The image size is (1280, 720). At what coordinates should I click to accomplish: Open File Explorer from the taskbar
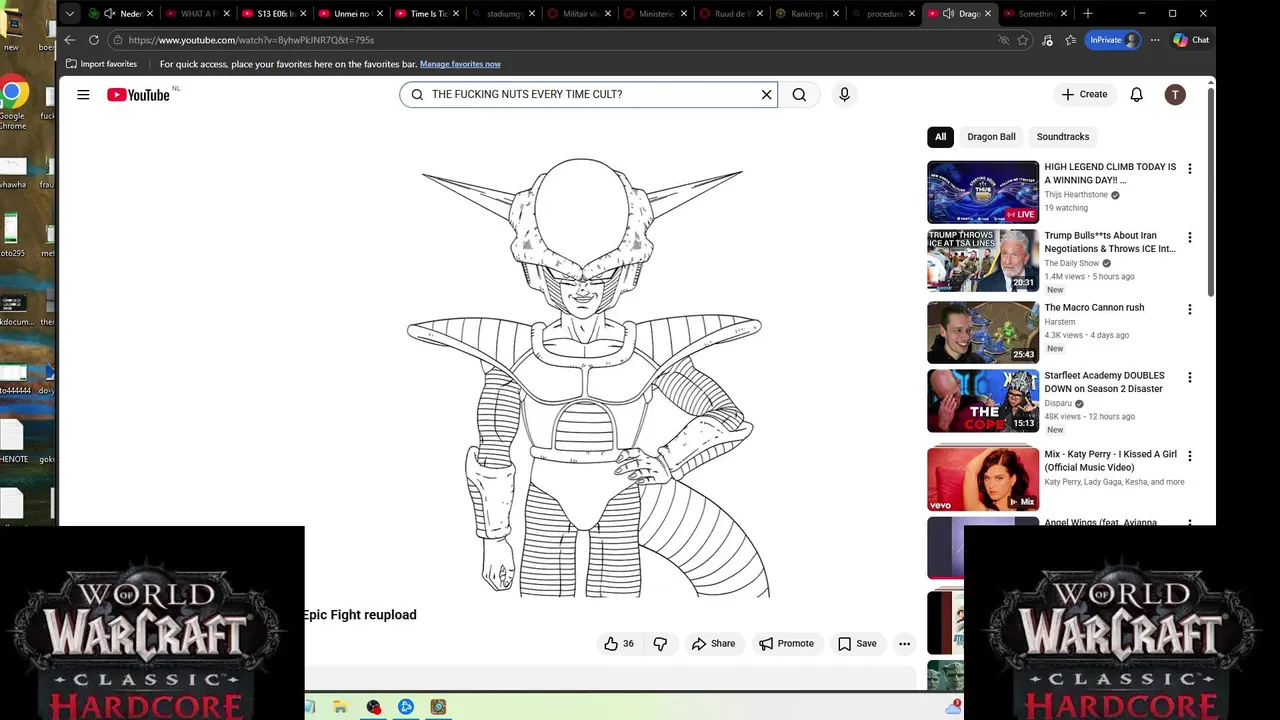(341, 707)
